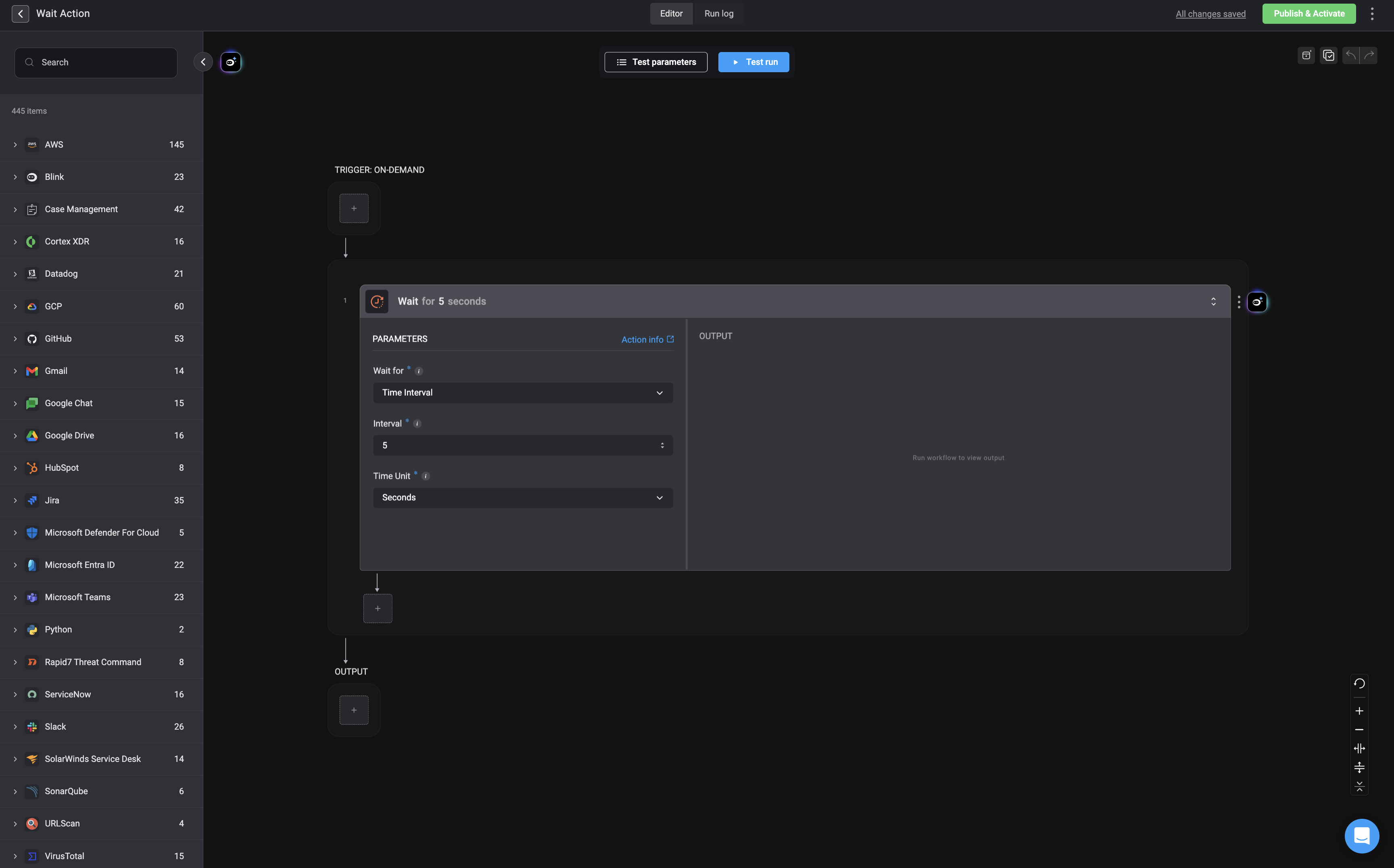Collapse the left sidebar panel
Image resolution: width=1394 pixels, height=868 pixels.
click(x=202, y=62)
